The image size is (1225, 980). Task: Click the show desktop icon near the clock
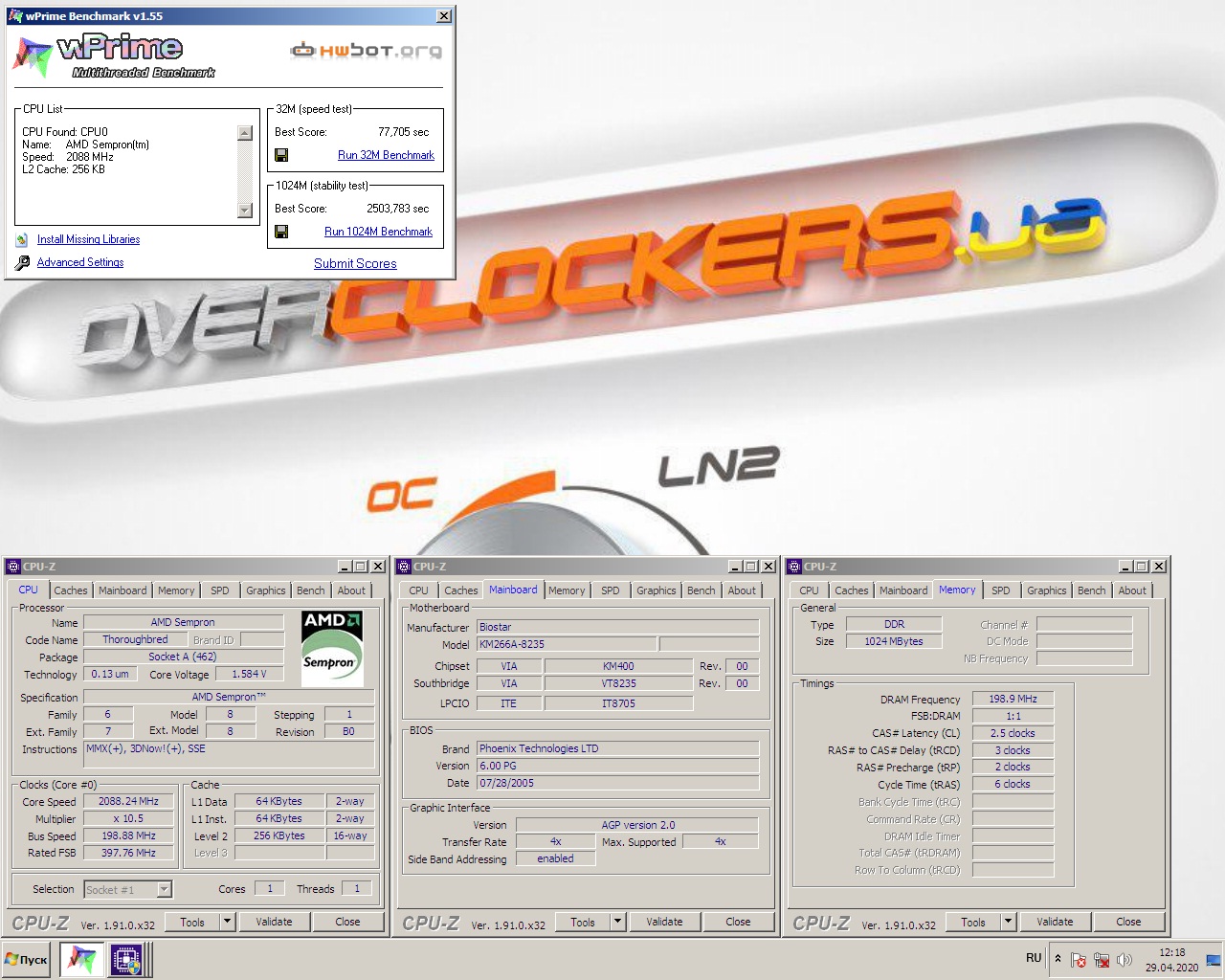tap(1214, 959)
